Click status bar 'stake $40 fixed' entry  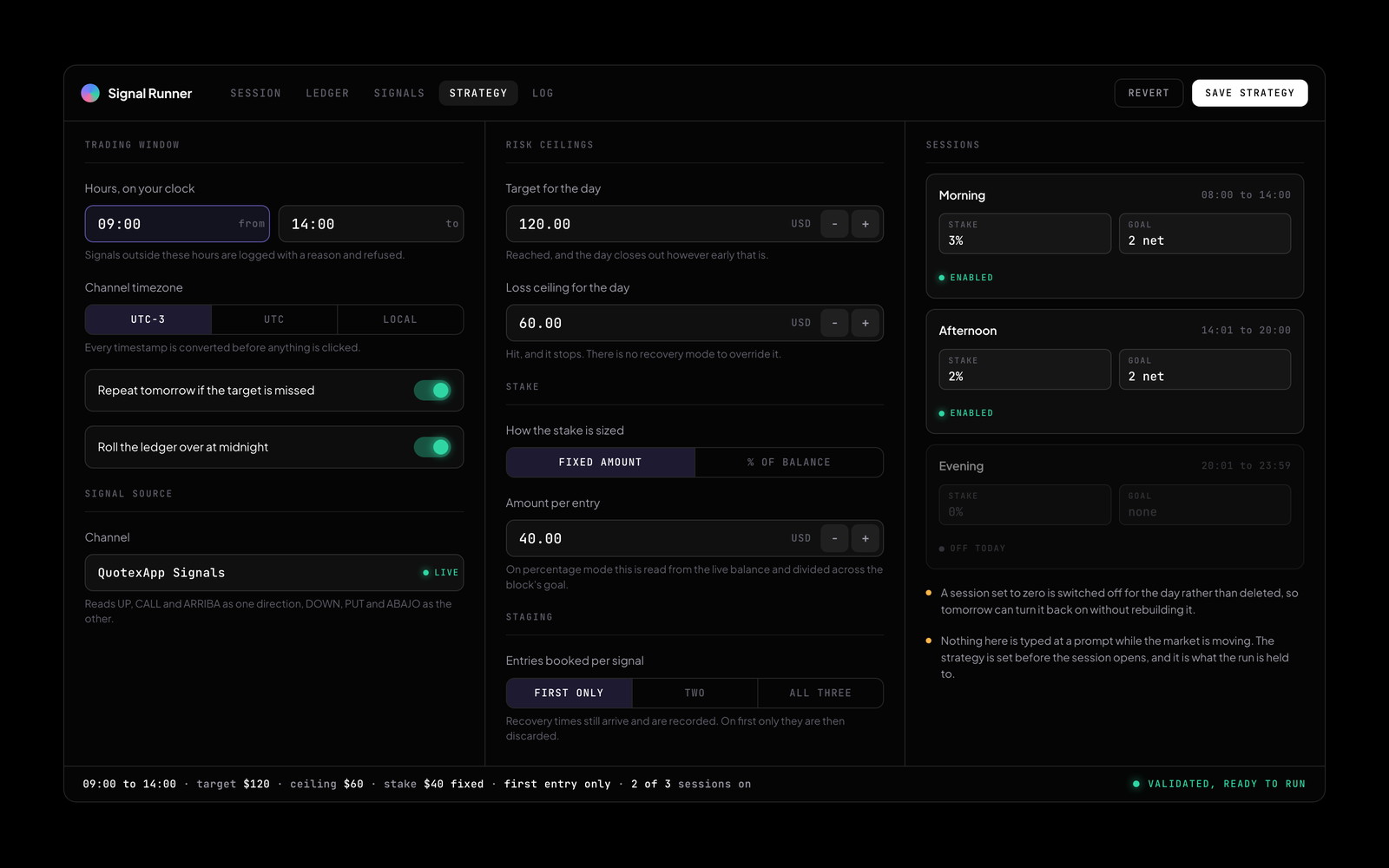(434, 784)
